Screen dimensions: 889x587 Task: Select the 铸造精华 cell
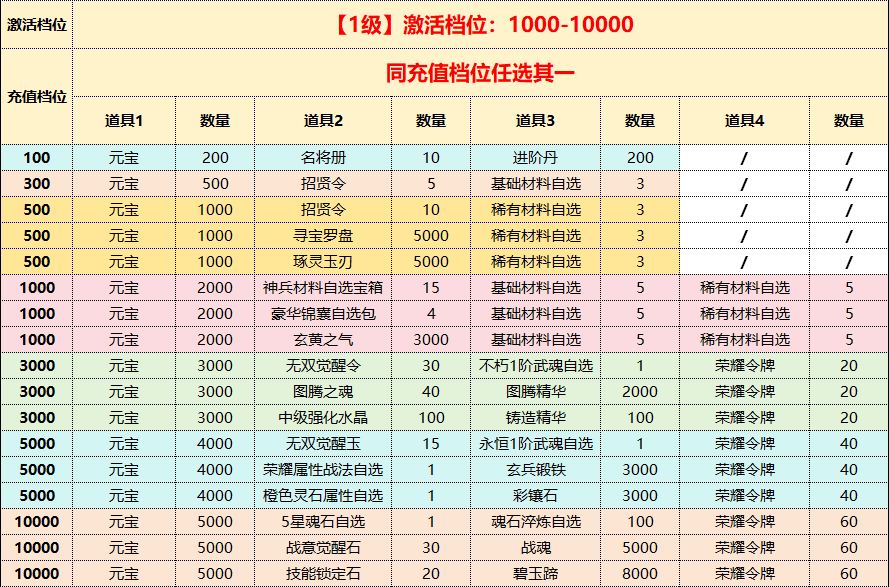tap(535, 418)
